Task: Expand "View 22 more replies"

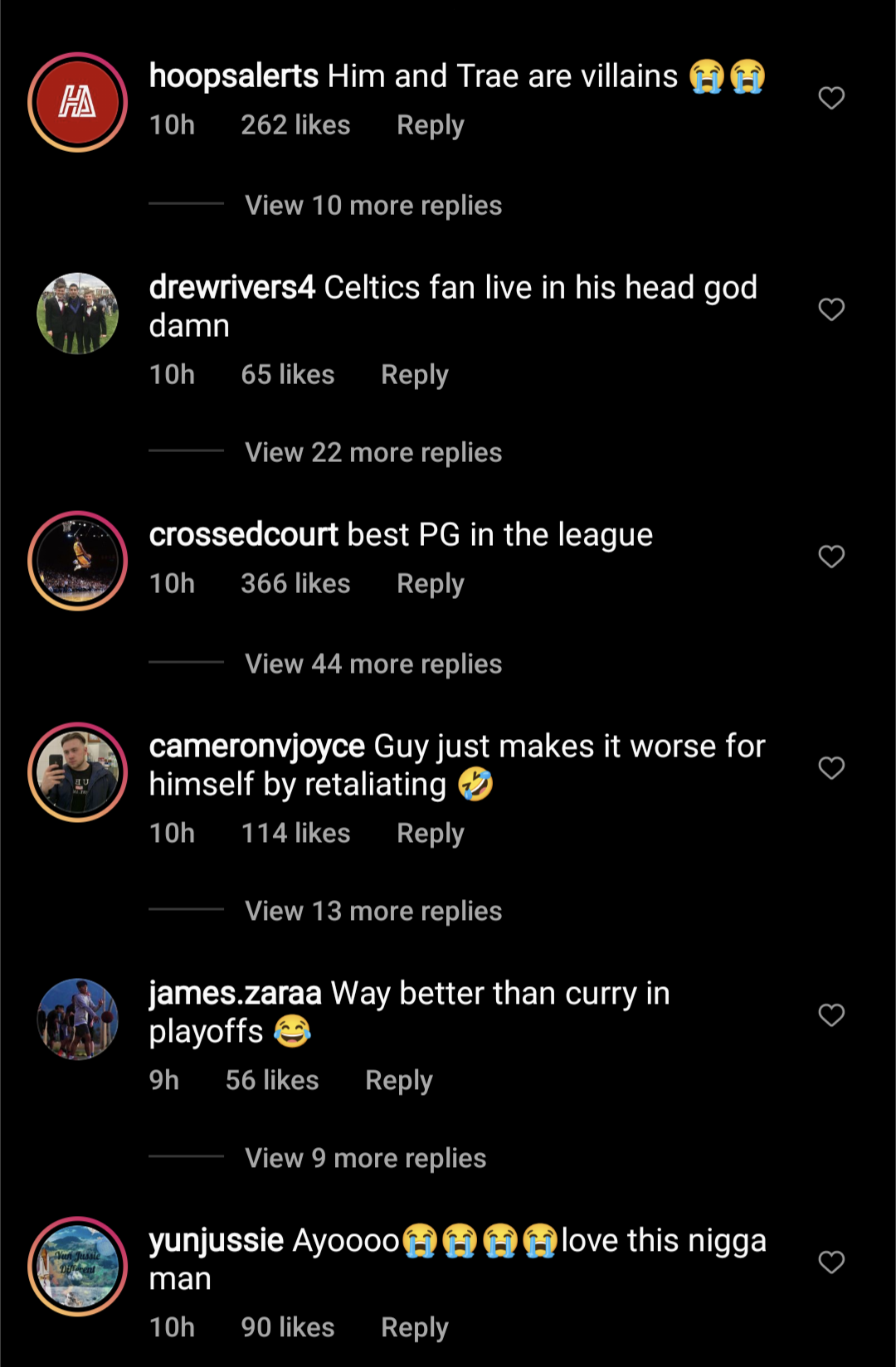Action: 373,452
